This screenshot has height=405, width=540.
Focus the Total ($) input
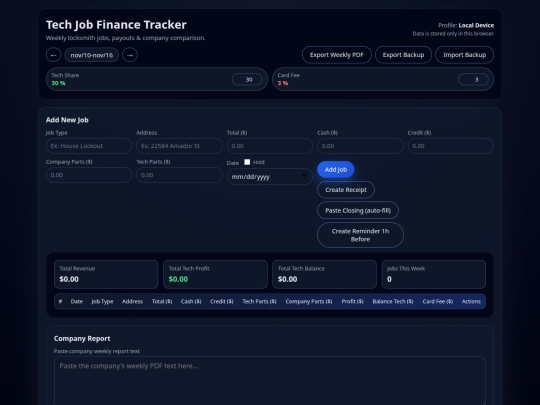pyautogui.click(x=270, y=146)
